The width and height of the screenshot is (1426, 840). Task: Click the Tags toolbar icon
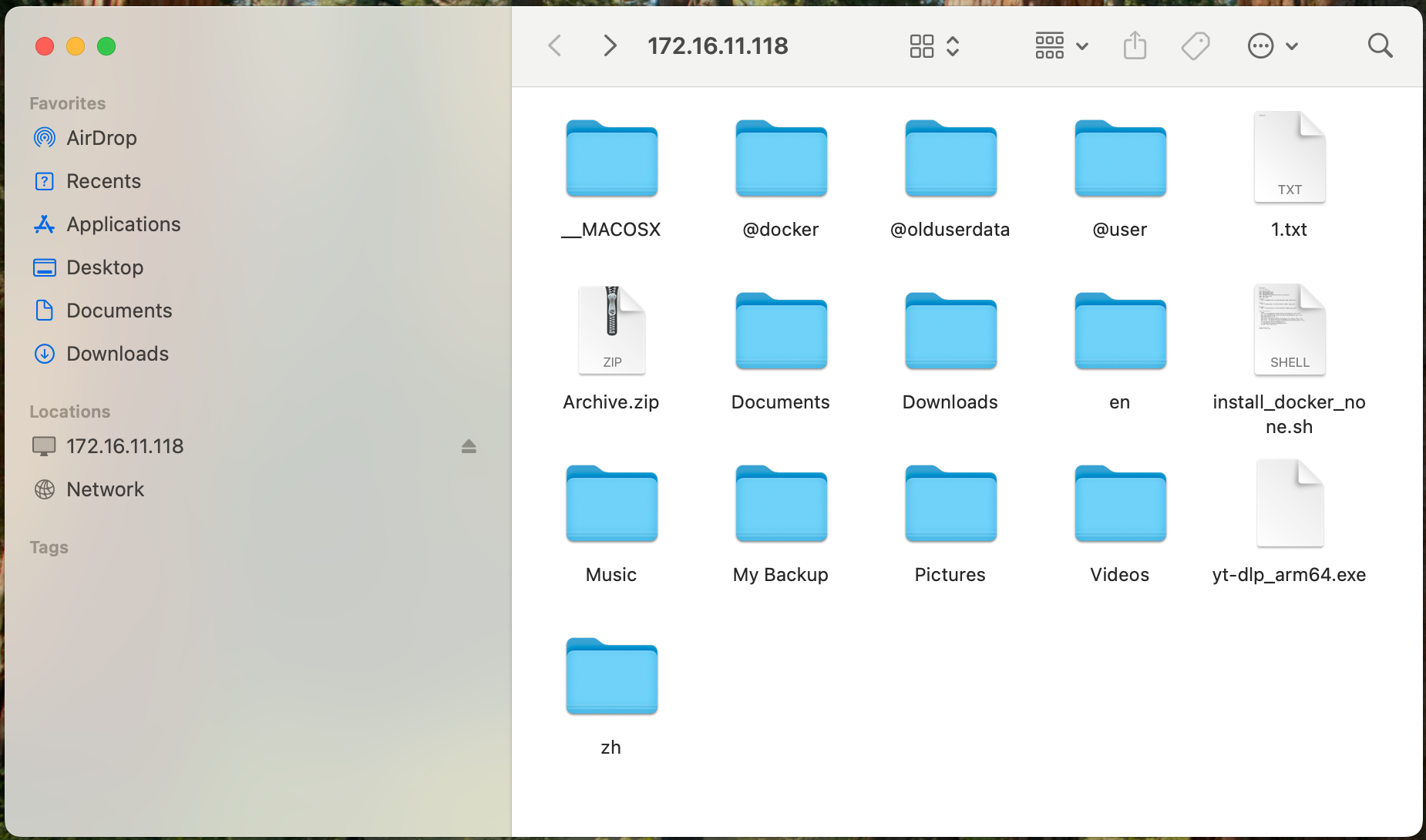1195,46
